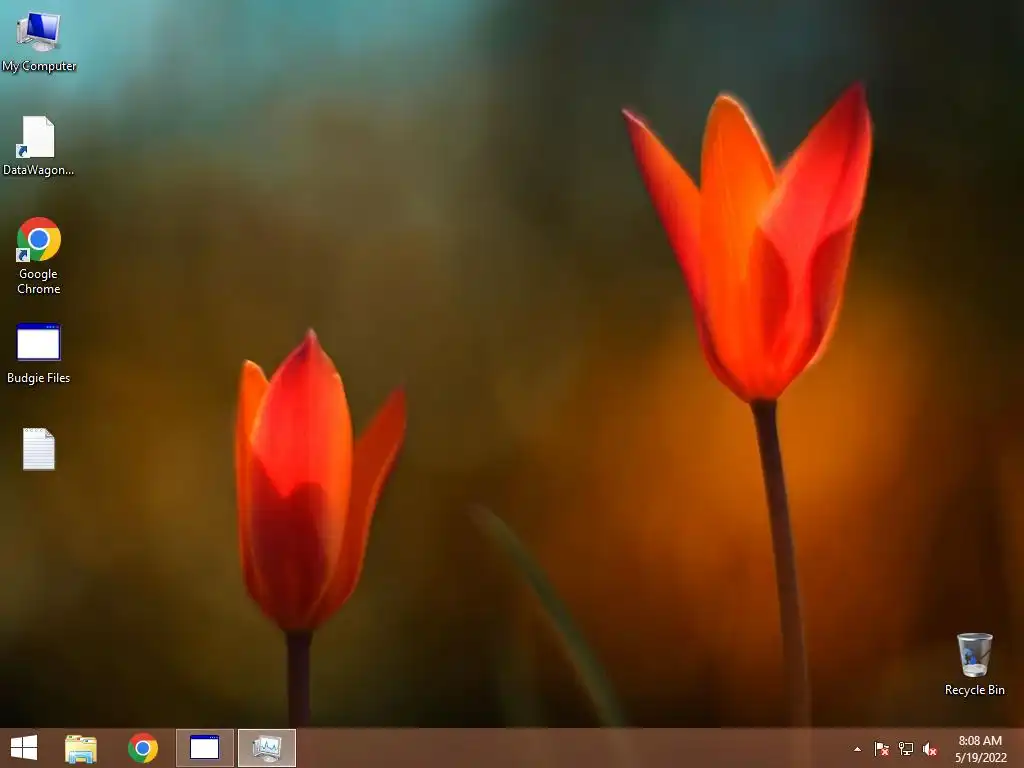The width and height of the screenshot is (1024, 768).
Task: Open the Windows Start button
Action: 24,748
